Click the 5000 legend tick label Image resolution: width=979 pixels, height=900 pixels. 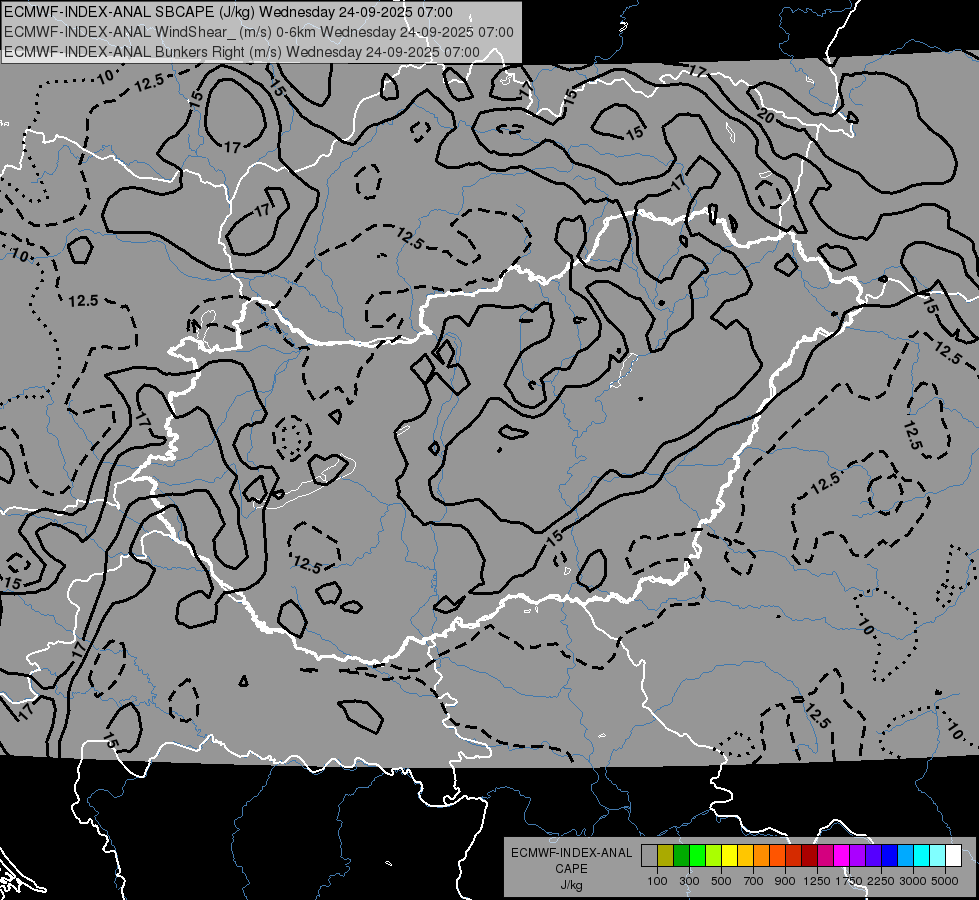[x=945, y=881]
